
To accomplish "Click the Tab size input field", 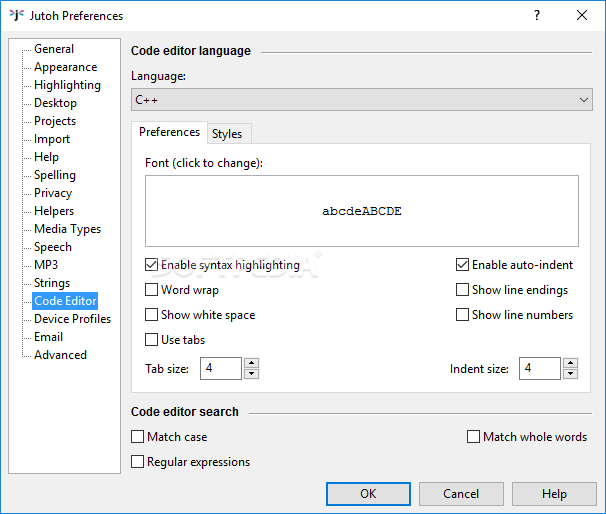I will [x=220, y=369].
